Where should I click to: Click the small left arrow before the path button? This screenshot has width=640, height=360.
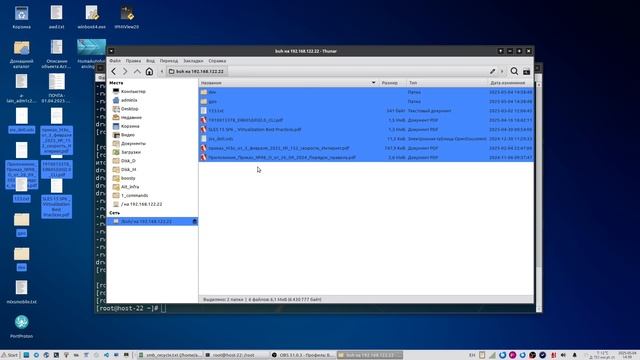(162, 71)
